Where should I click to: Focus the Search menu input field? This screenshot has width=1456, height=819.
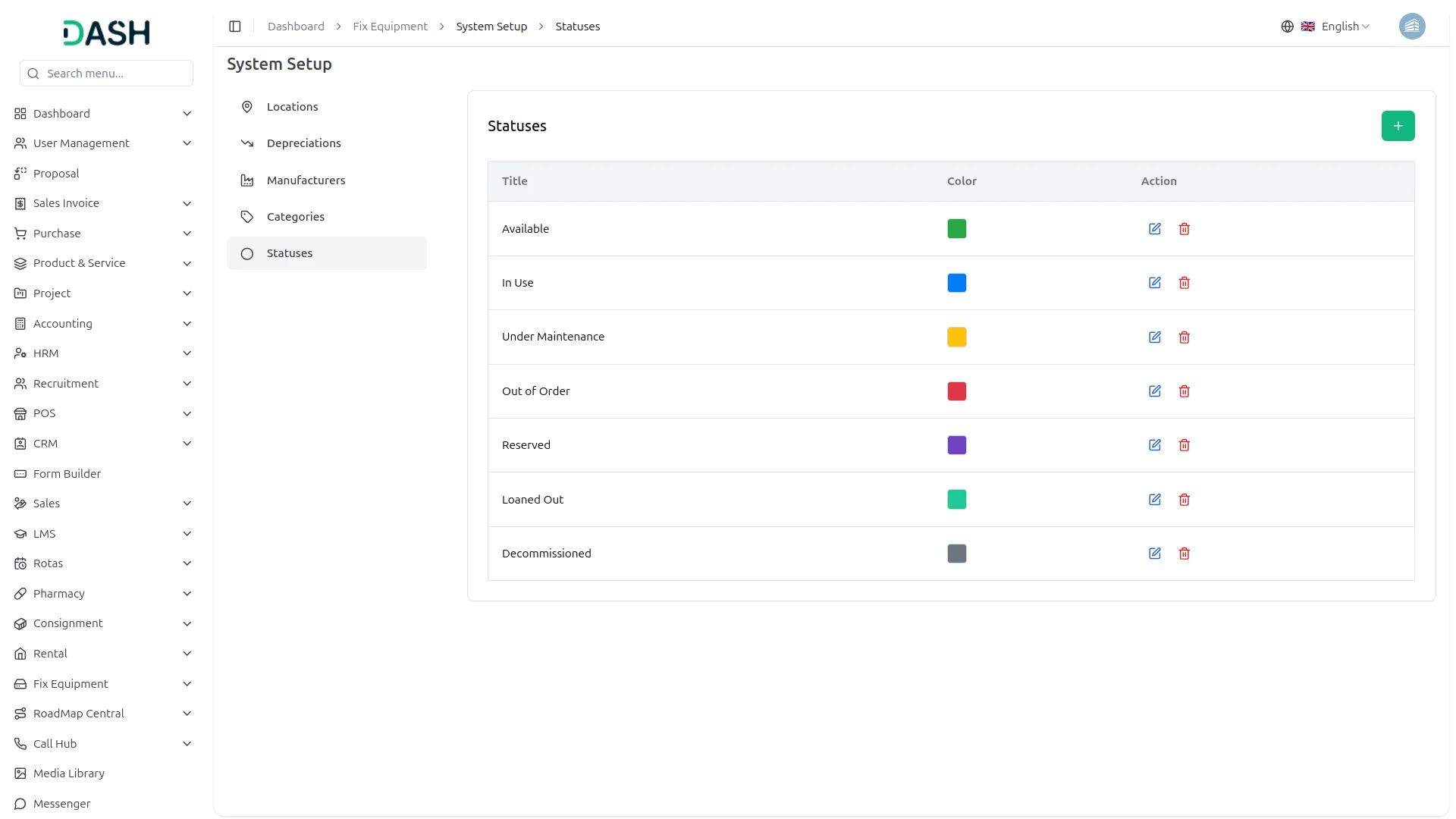point(114,74)
